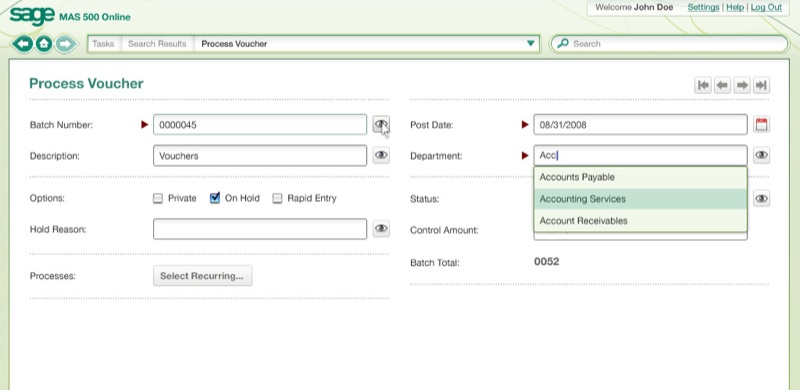Jump to last record icon
The image size is (800, 390).
pos(761,85)
